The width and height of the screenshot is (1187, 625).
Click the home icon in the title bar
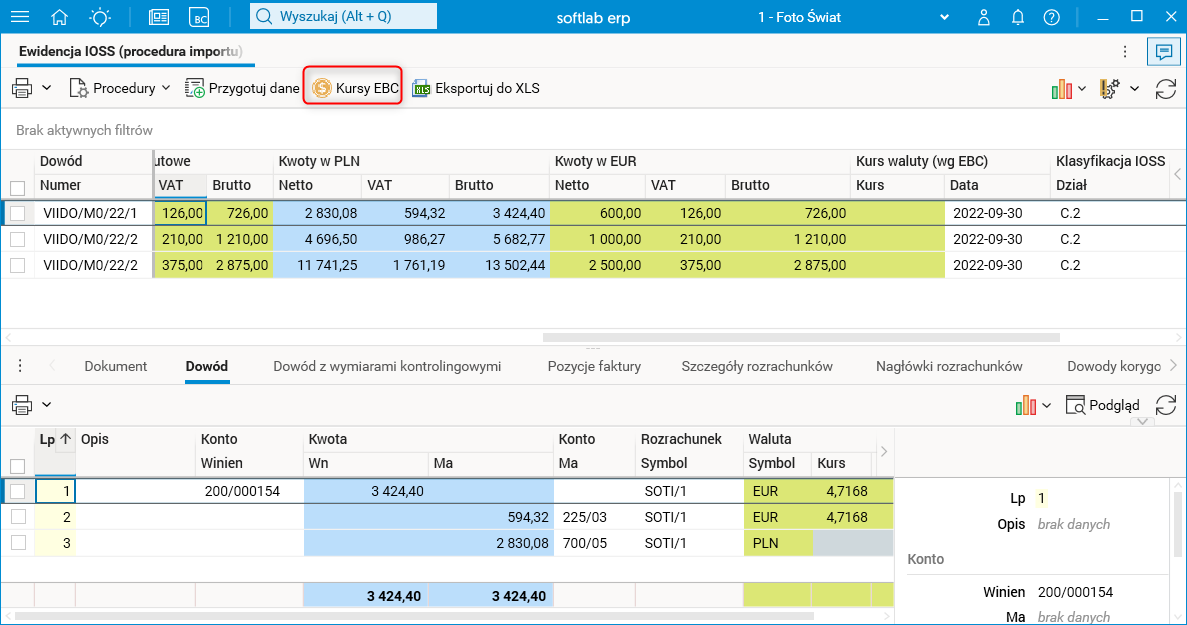coord(60,17)
